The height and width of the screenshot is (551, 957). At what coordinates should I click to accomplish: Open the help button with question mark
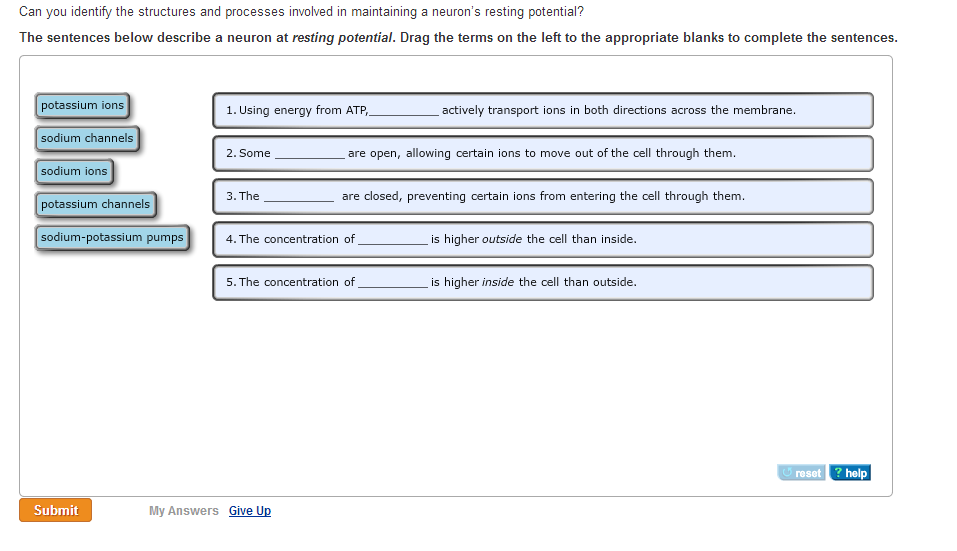(x=851, y=473)
